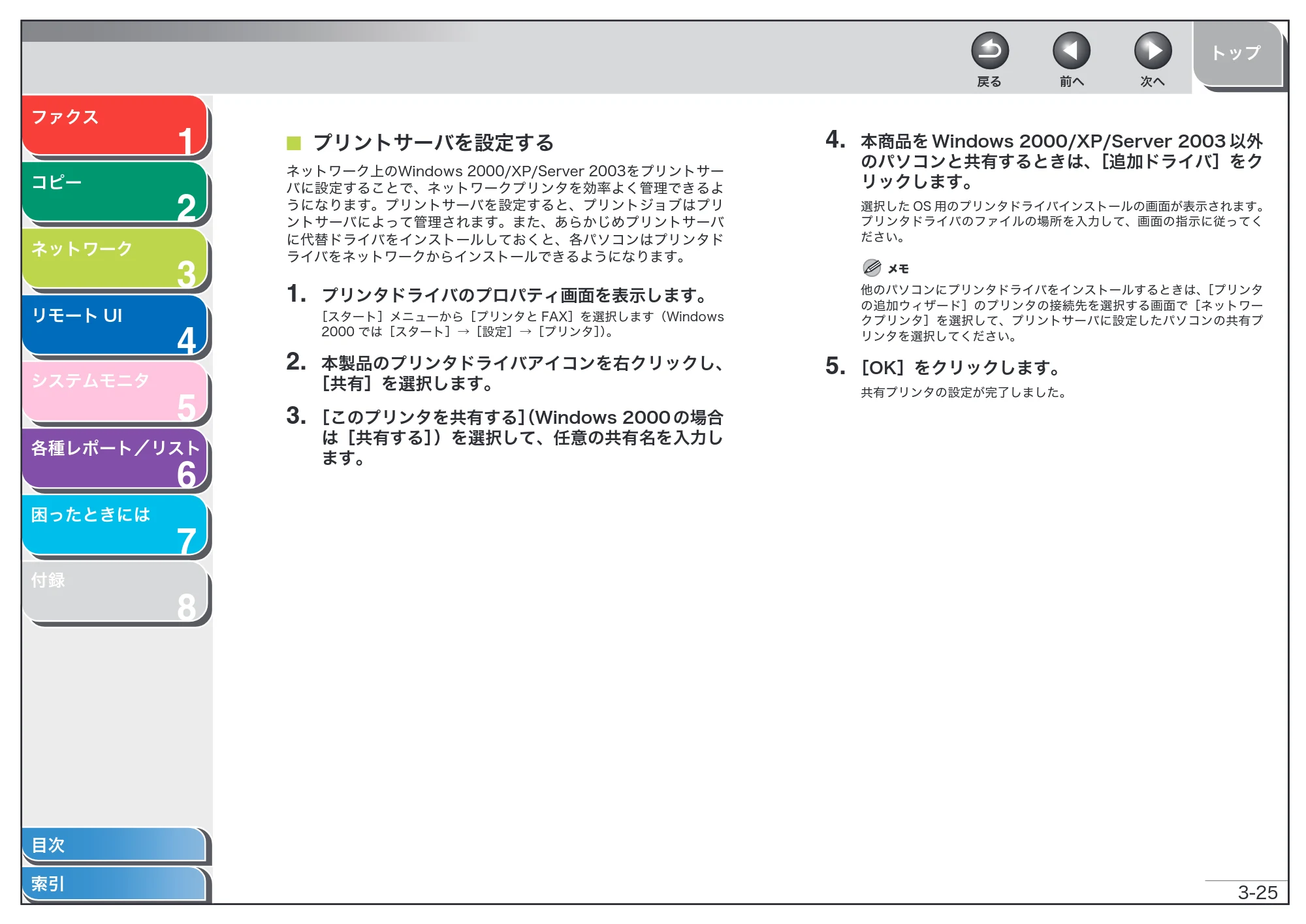Open the 索引 index button
The height and width of the screenshot is (924, 1306).
[114, 884]
